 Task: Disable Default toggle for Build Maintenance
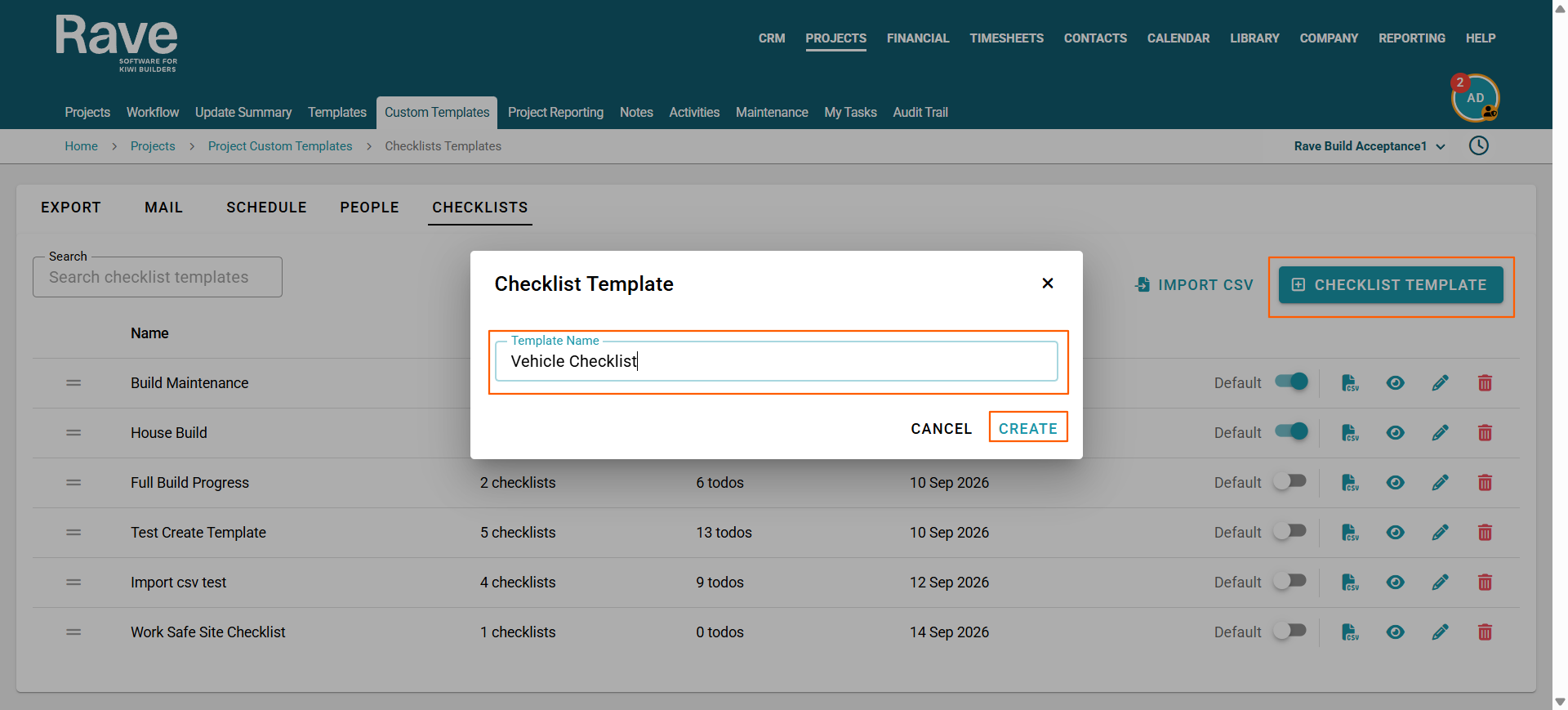(1291, 382)
